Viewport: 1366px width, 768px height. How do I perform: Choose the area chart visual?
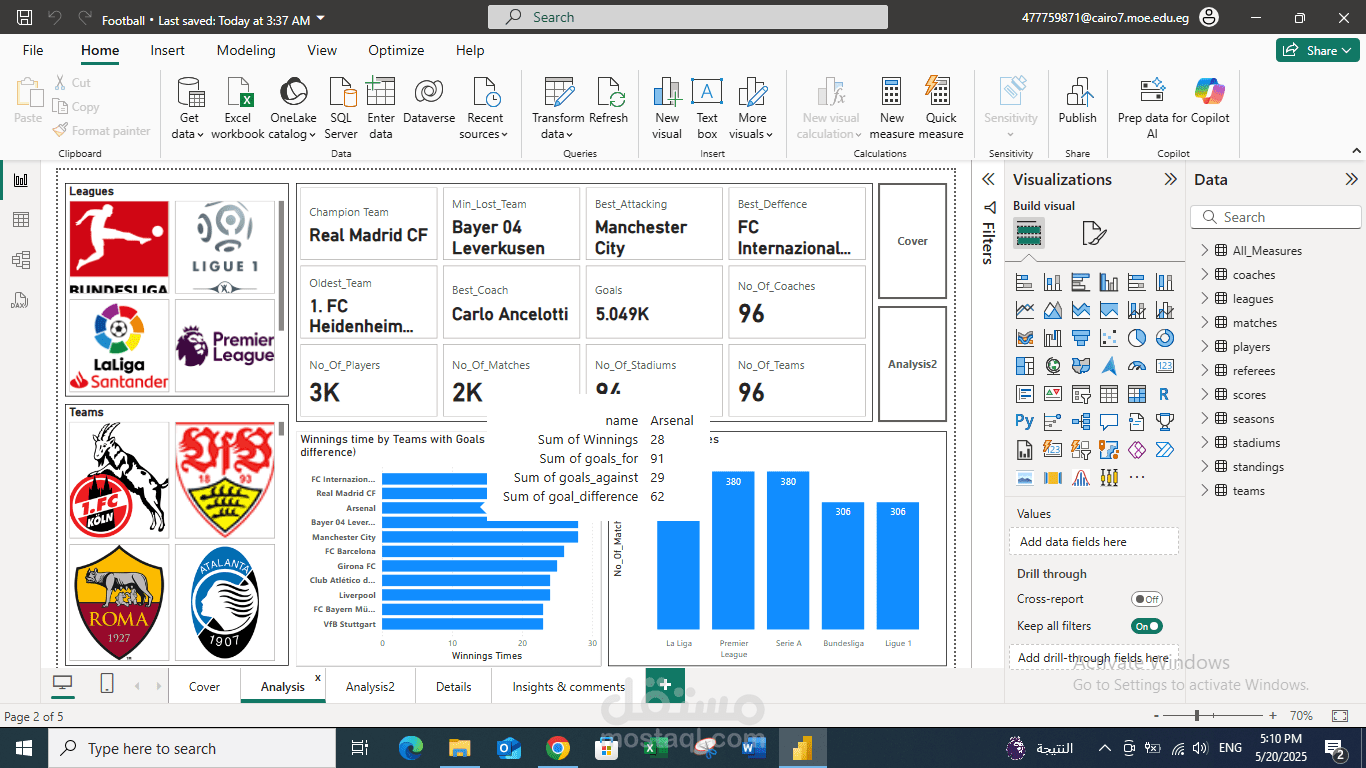1052,310
